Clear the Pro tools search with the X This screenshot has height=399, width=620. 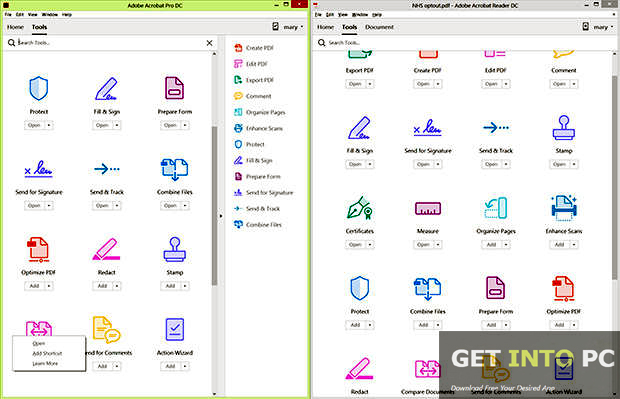click(210, 43)
